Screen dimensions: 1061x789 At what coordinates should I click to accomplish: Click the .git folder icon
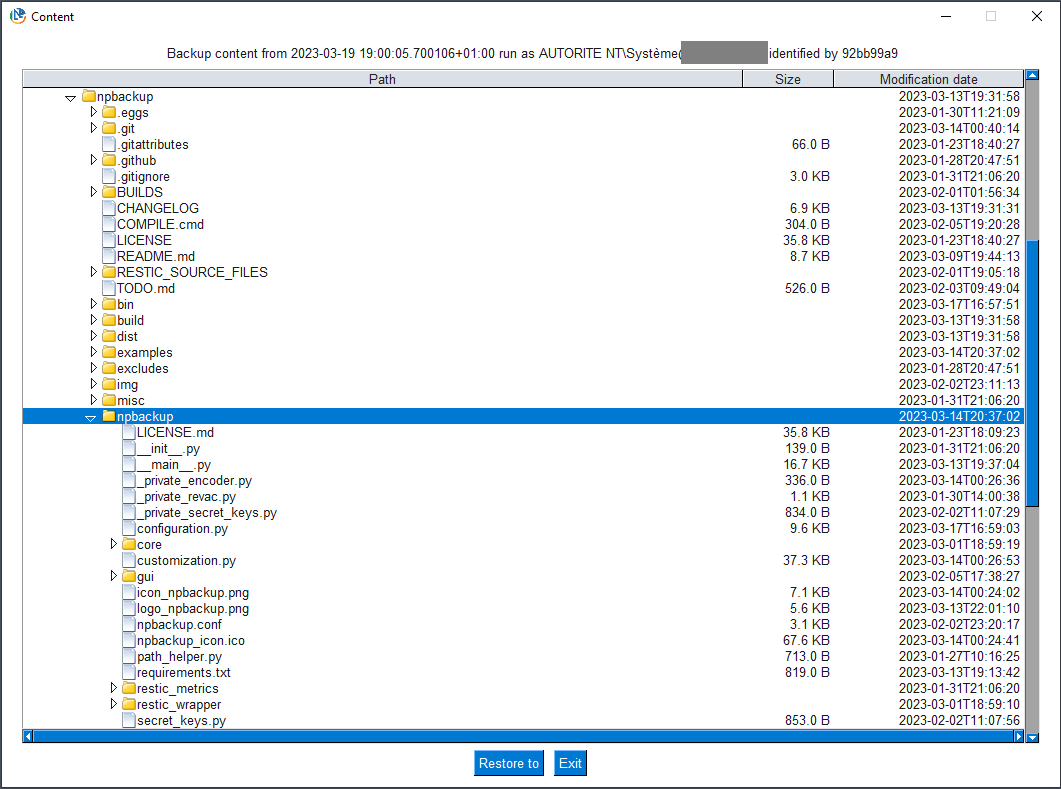point(109,128)
